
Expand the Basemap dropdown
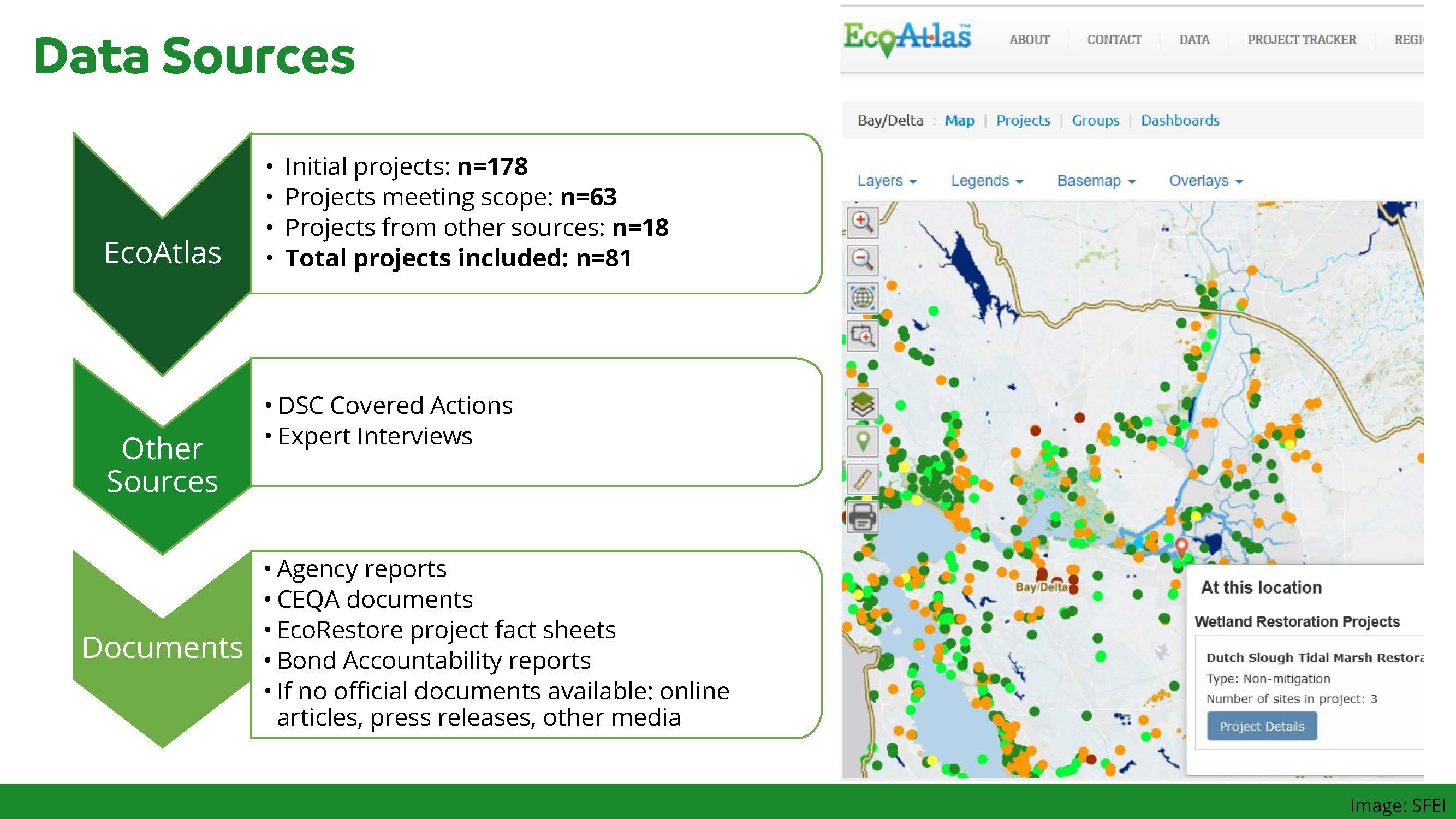click(x=1096, y=181)
